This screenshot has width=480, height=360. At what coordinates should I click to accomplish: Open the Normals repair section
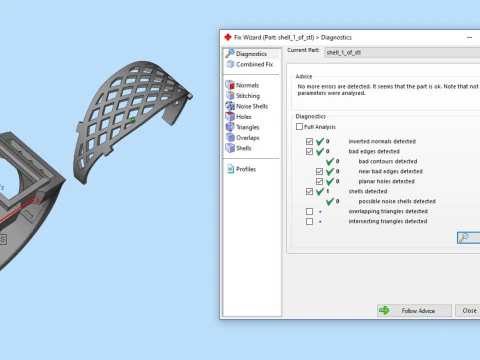pos(242,85)
